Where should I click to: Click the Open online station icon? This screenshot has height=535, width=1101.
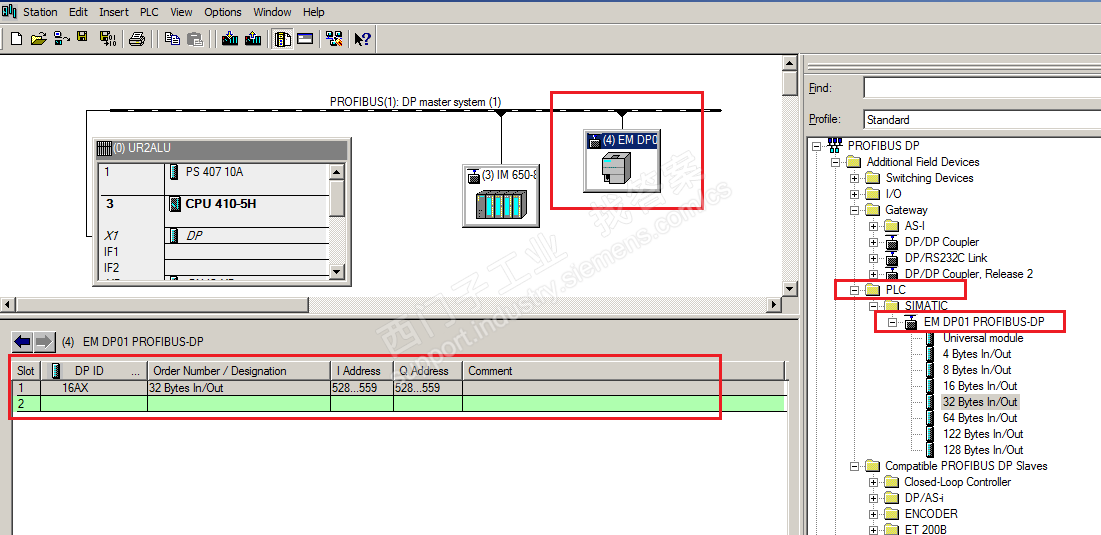point(62,39)
